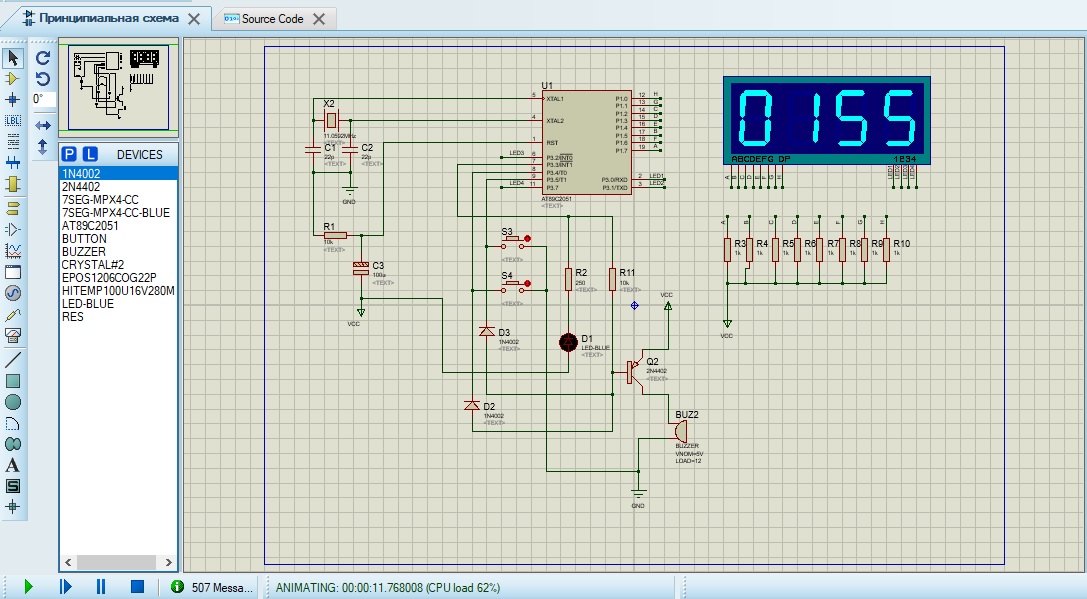
Task: Select 1N4002 in the devices list
Action: tap(119, 173)
